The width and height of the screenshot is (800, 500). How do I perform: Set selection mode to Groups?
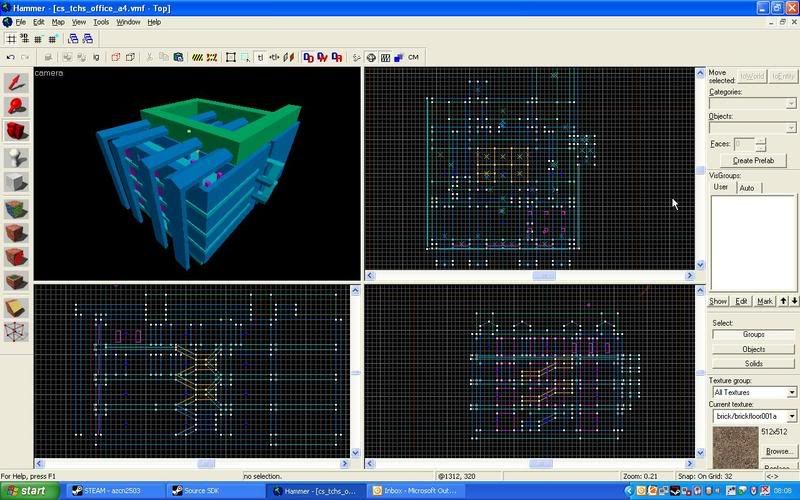coord(753,334)
